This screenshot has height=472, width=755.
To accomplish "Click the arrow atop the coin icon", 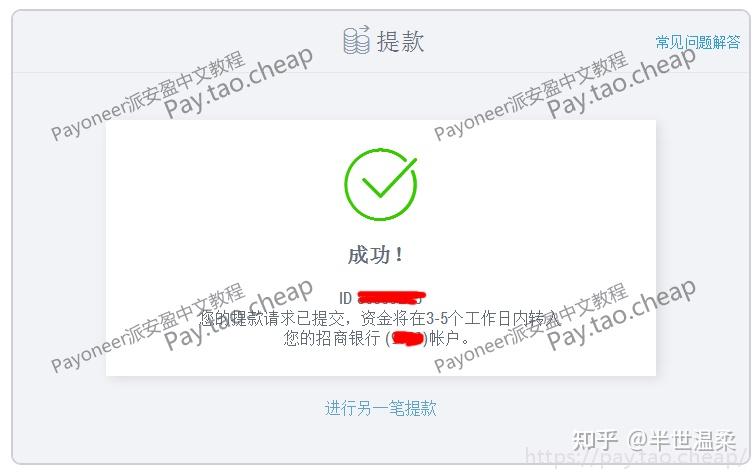I will [363, 28].
